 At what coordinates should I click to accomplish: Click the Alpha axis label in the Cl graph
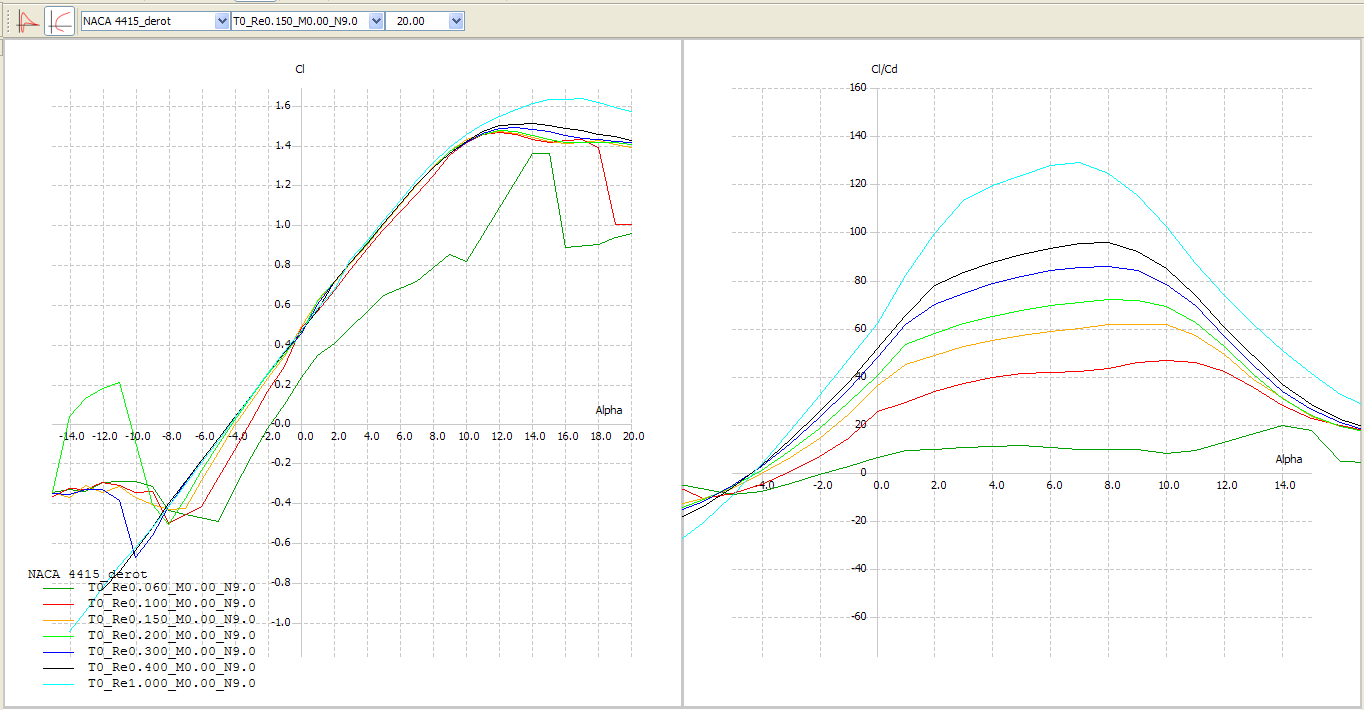(611, 410)
